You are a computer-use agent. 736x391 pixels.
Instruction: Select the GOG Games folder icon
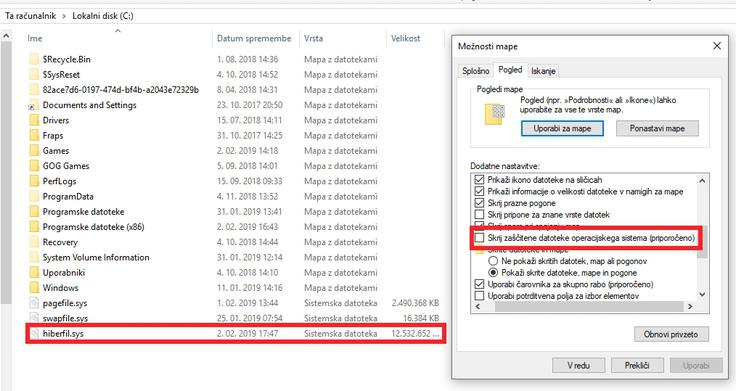(34, 166)
